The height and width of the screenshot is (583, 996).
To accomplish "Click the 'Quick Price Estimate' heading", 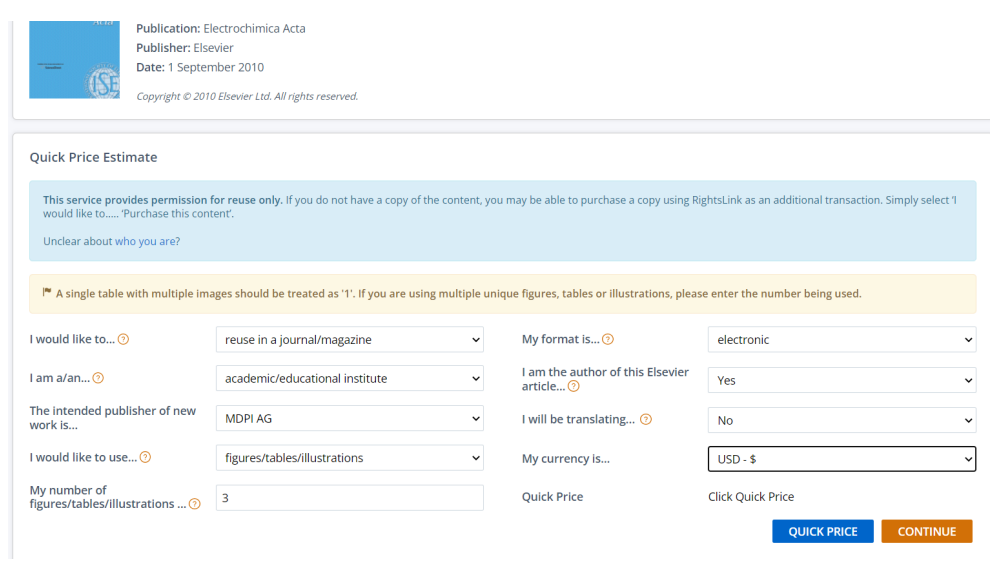I will pos(93,157).
